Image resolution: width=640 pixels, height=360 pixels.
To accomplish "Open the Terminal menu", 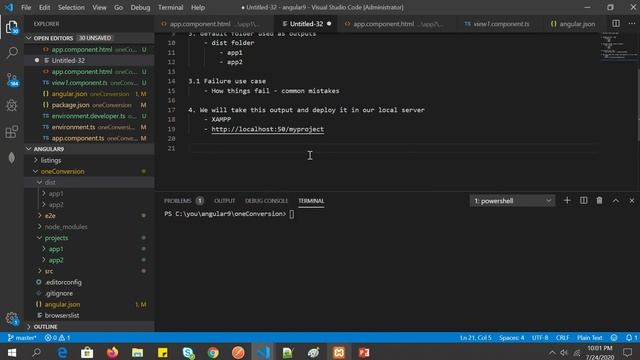I will (170, 7).
